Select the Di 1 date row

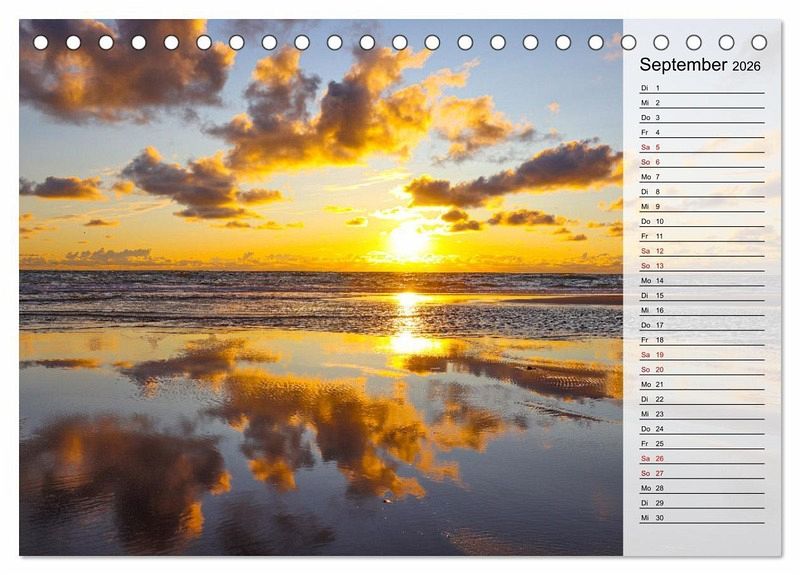[701, 88]
